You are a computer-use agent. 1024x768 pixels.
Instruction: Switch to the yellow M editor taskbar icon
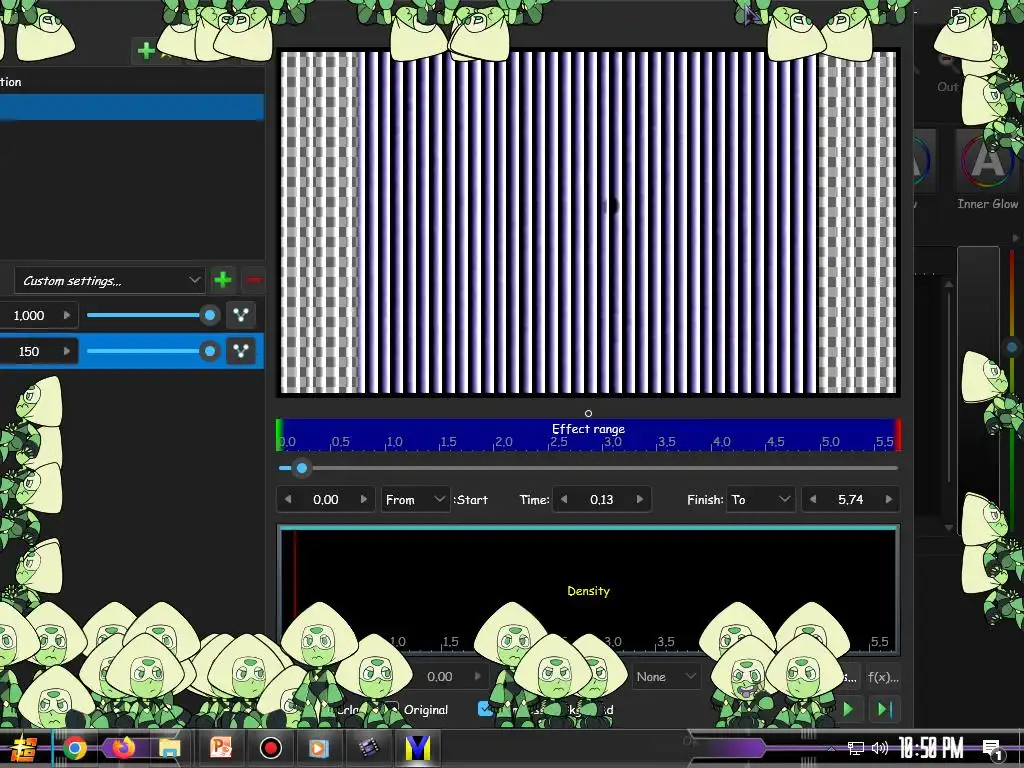point(417,748)
